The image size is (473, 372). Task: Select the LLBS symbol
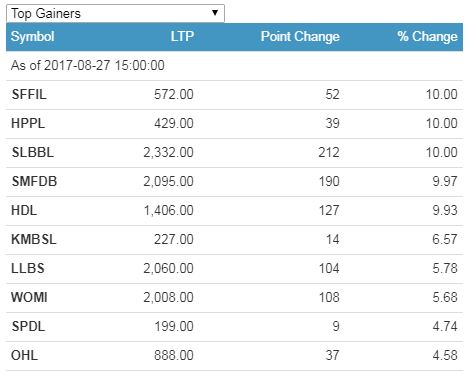[28, 268]
